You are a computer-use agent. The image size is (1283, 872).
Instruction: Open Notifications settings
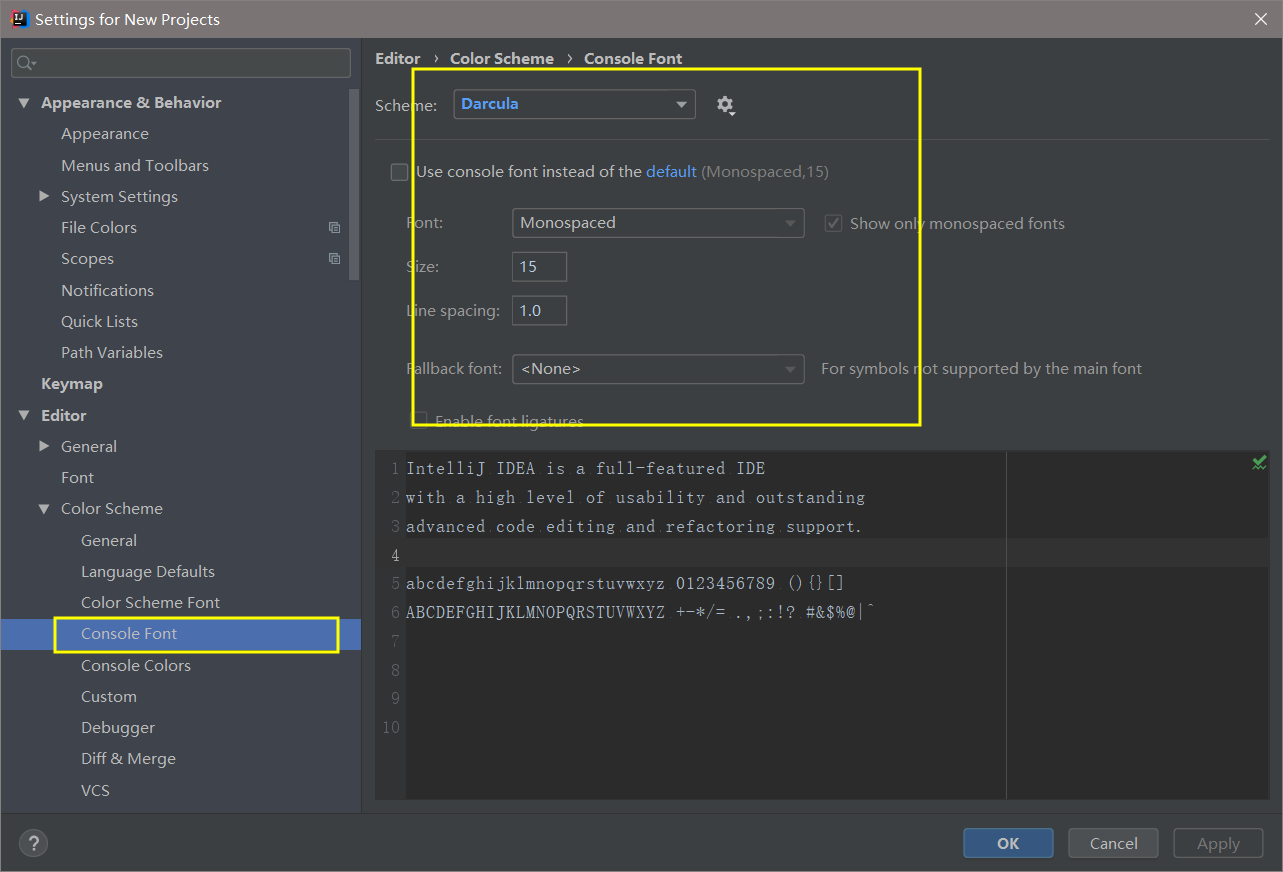click(107, 290)
